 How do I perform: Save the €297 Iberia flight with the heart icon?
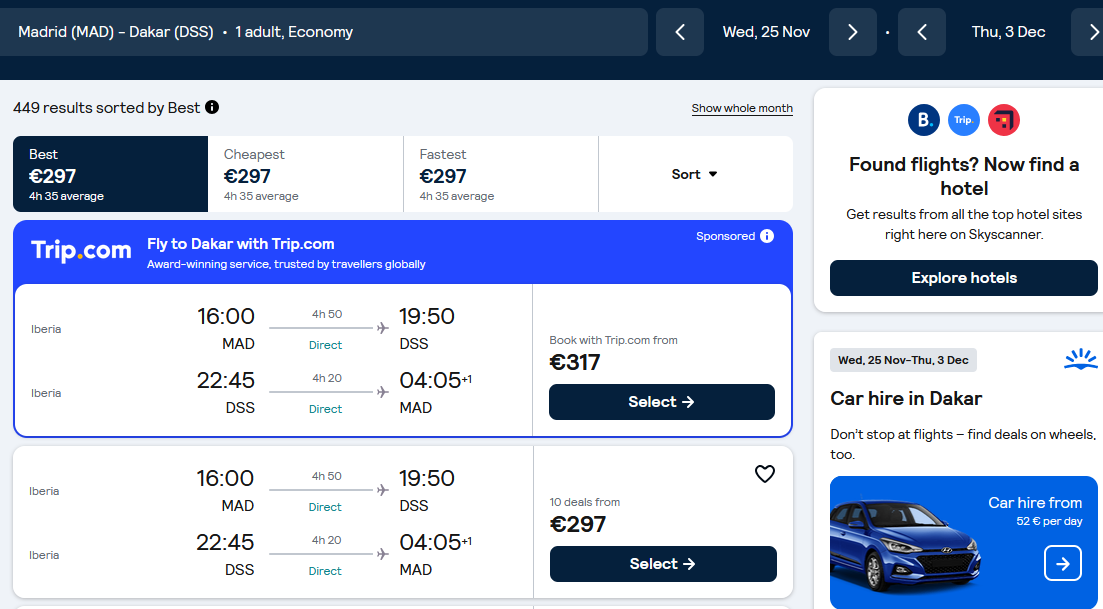point(765,474)
